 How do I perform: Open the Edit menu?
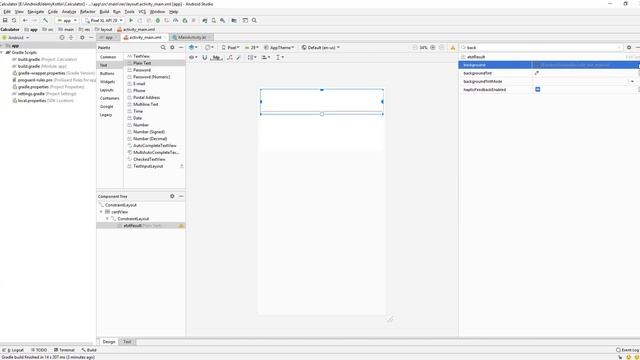[x=7, y=12]
